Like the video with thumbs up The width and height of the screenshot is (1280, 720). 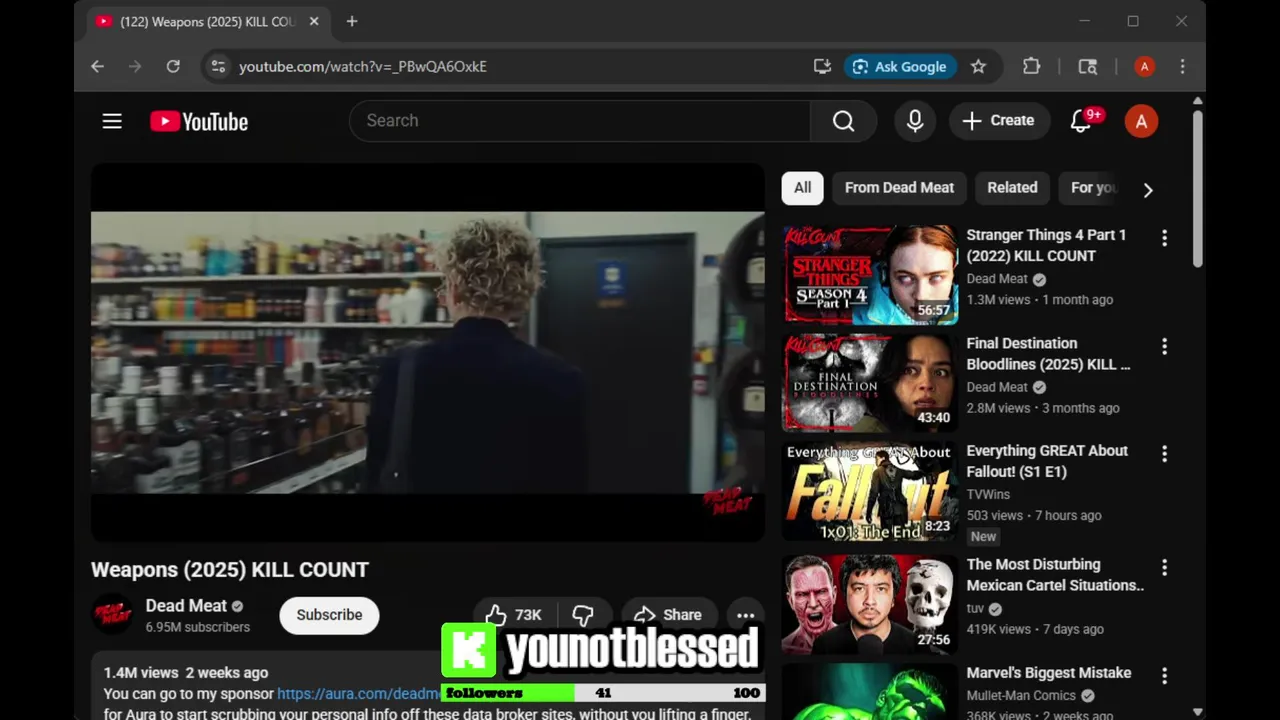pos(514,614)
